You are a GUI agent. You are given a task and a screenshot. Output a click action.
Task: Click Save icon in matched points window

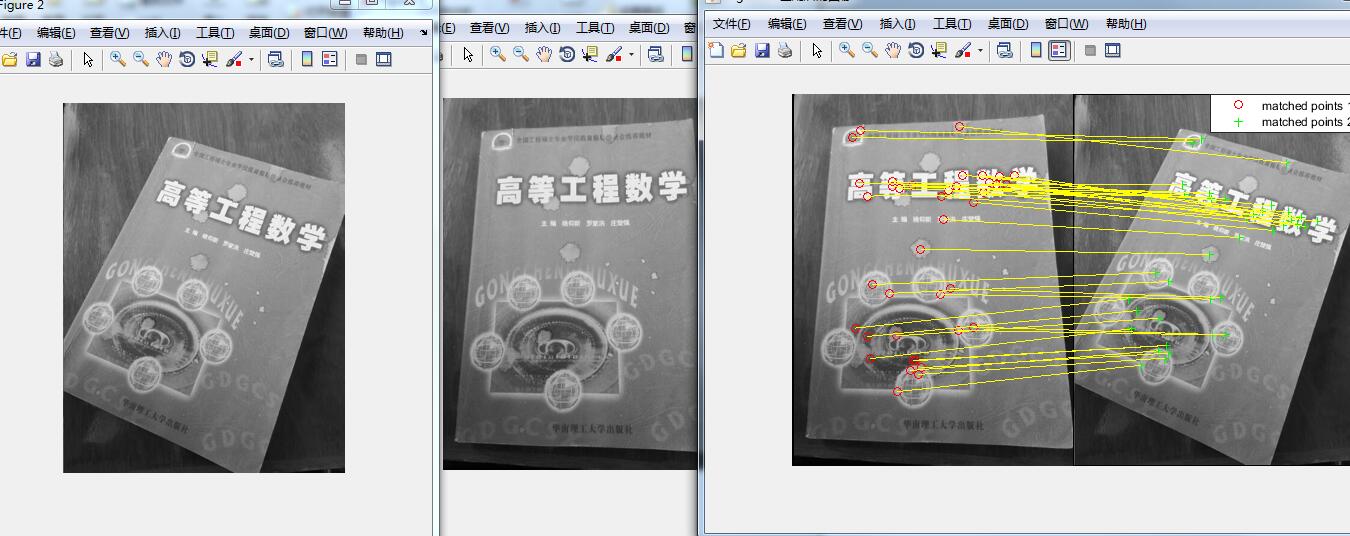point(762,50)
